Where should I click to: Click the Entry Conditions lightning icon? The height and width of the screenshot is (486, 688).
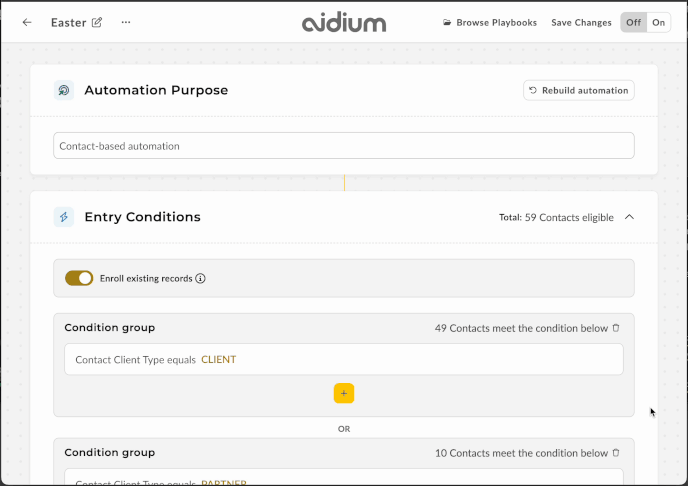click(64, 217)
